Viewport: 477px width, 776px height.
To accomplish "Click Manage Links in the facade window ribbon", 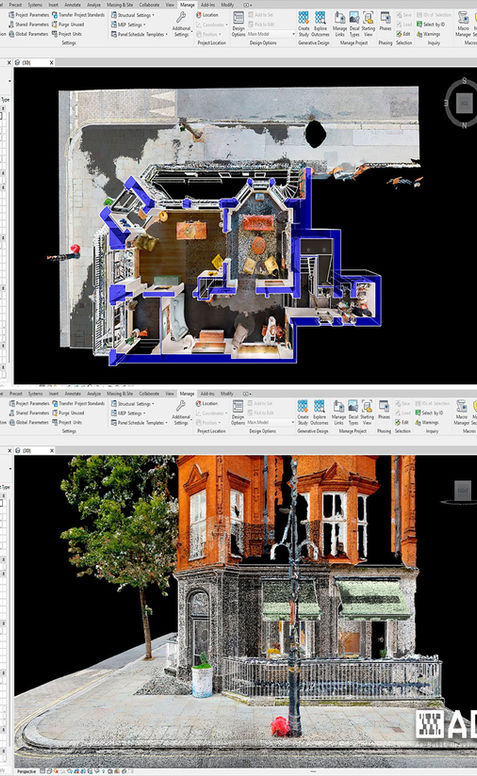I will pos(338,413).
